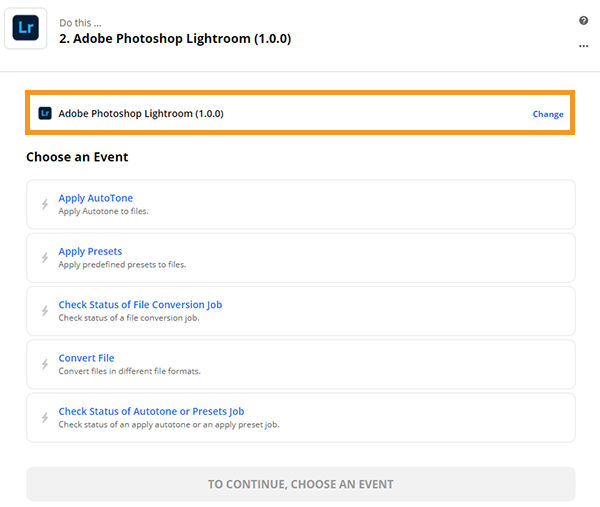The height and width of the screenshot is (507, 600).
Task: Click the Apply Autotone to files description
Action: click(x=103, y=212)
